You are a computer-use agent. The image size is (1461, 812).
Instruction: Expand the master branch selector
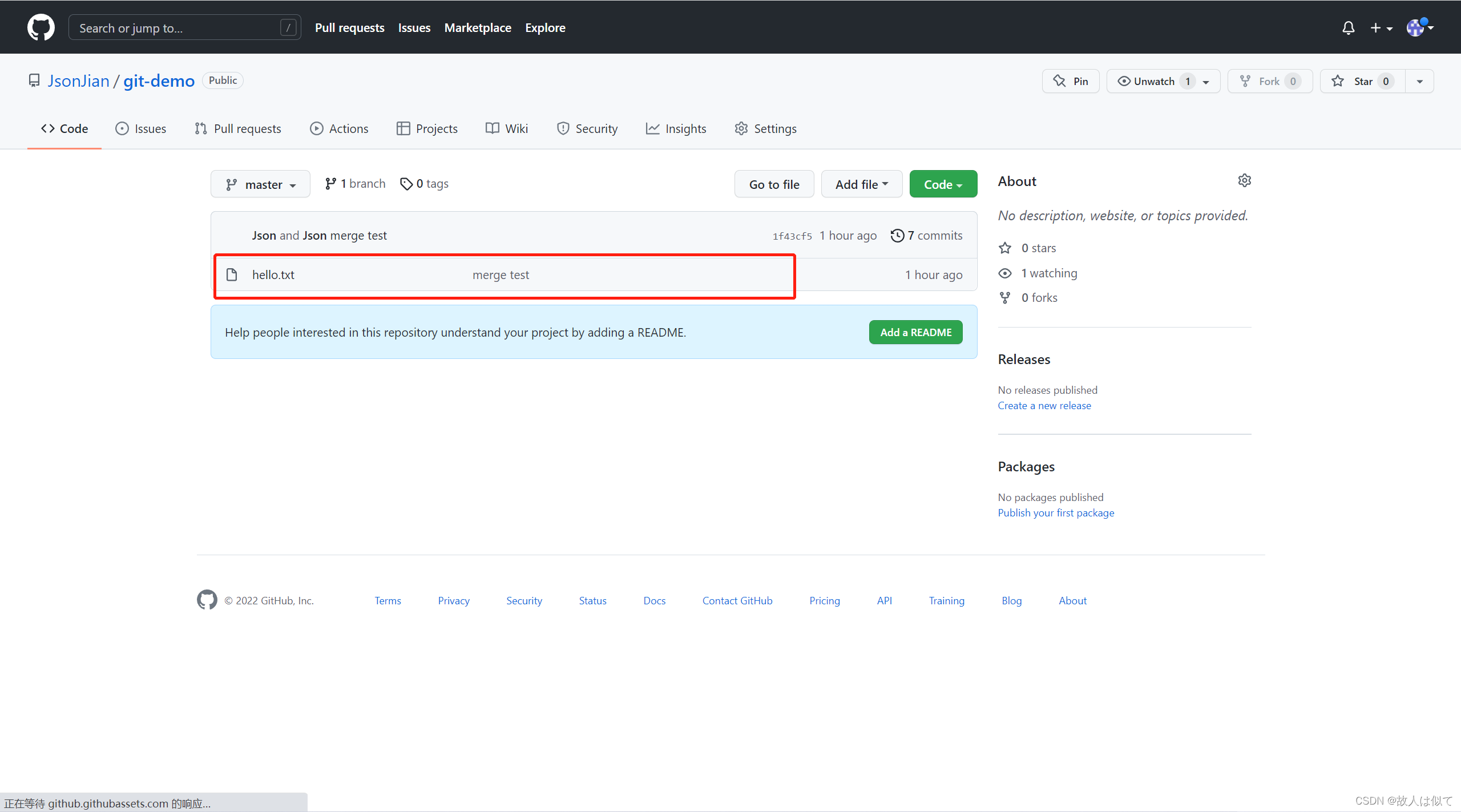point(260,184)
